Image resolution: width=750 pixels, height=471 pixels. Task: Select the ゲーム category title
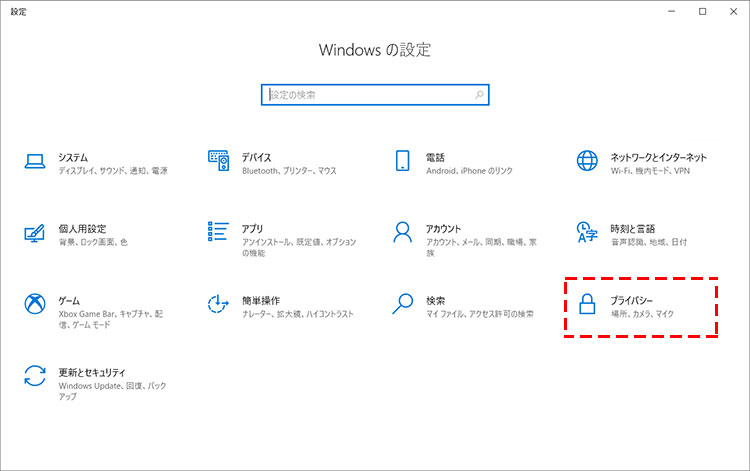[69, 301]
